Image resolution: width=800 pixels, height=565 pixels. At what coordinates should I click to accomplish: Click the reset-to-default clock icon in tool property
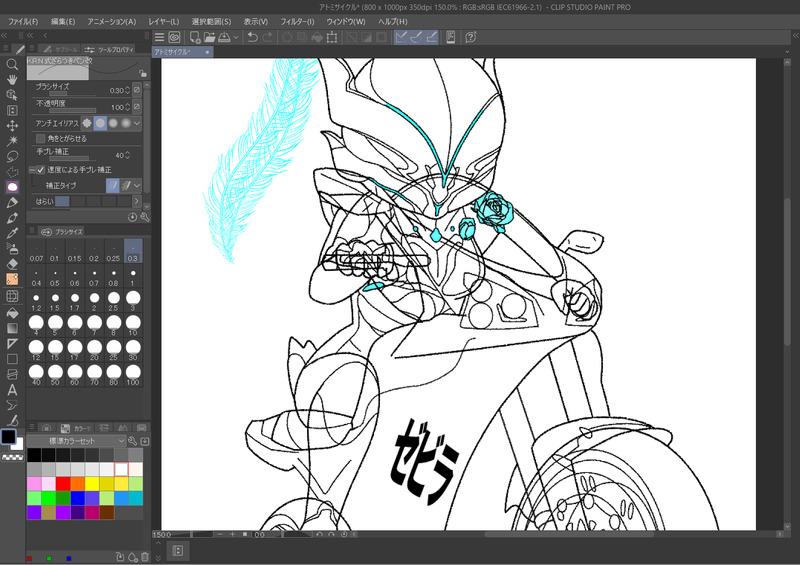click(x=132, y=217)
